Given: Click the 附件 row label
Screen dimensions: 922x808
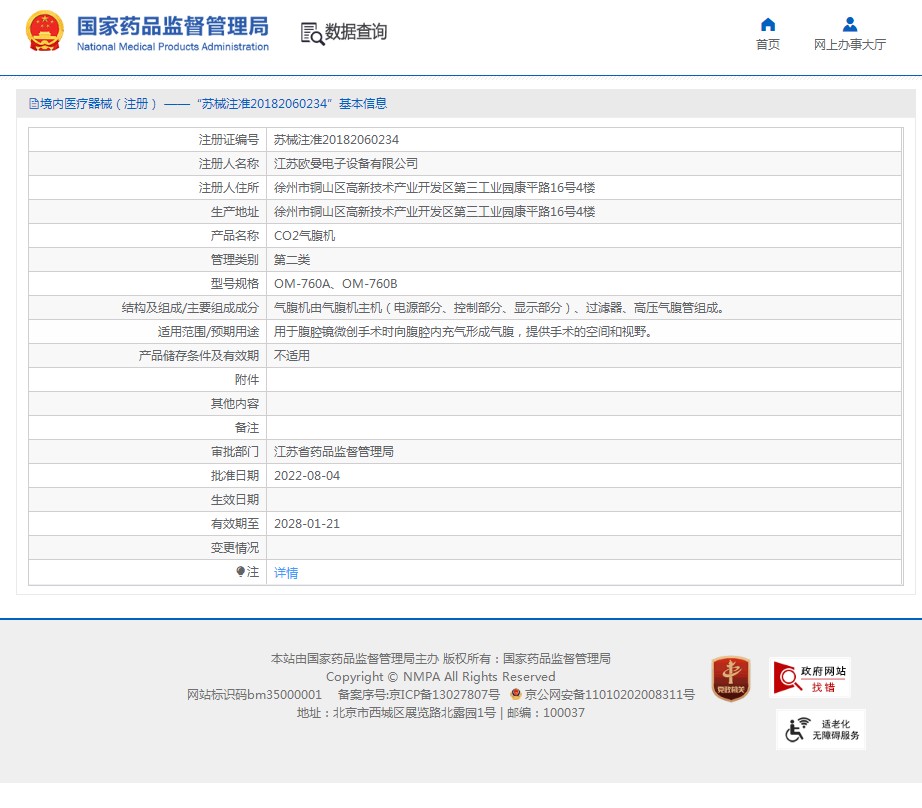Looking at the screenshot, I should [x=247, y=380].
